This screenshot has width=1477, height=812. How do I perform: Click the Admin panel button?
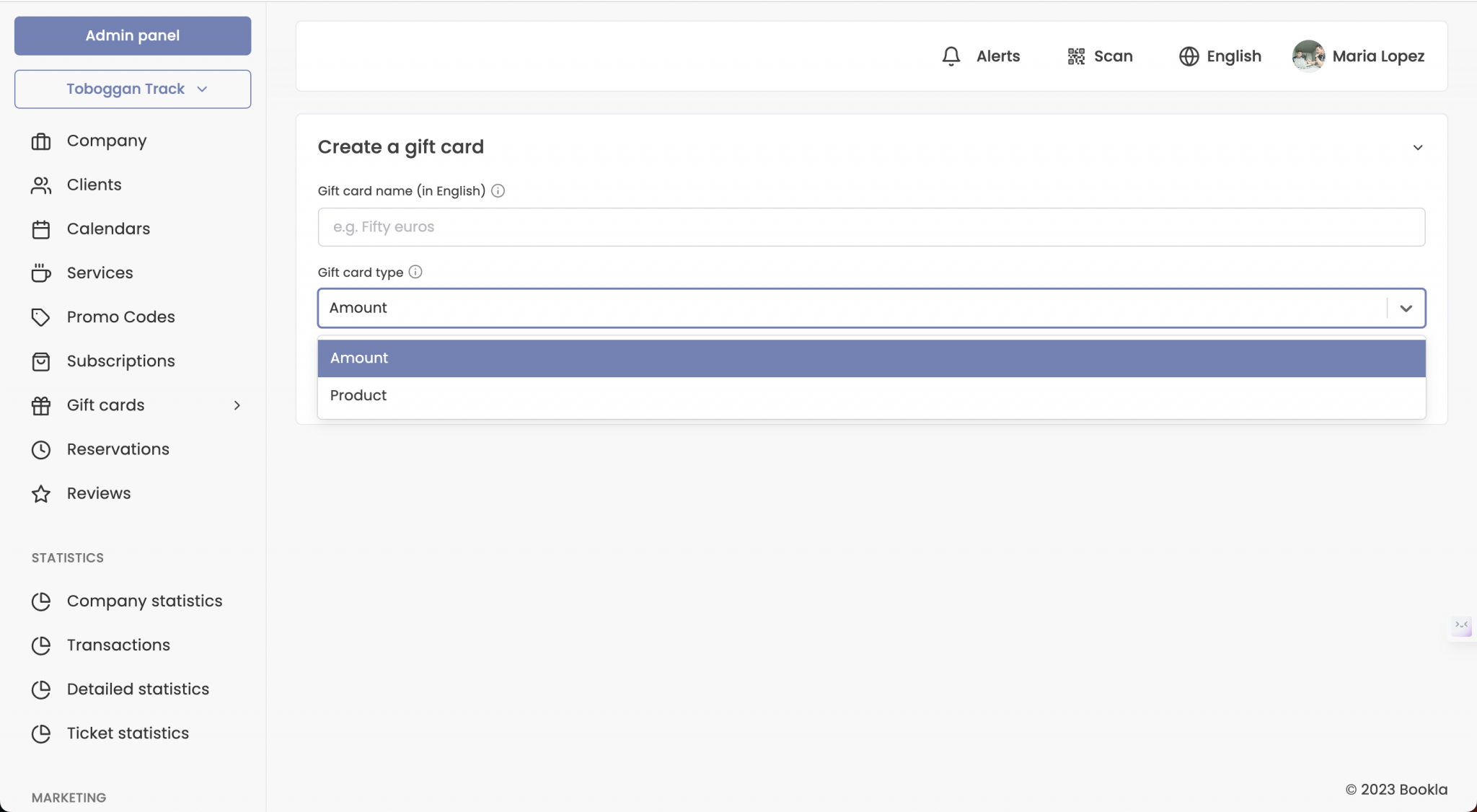133,36
